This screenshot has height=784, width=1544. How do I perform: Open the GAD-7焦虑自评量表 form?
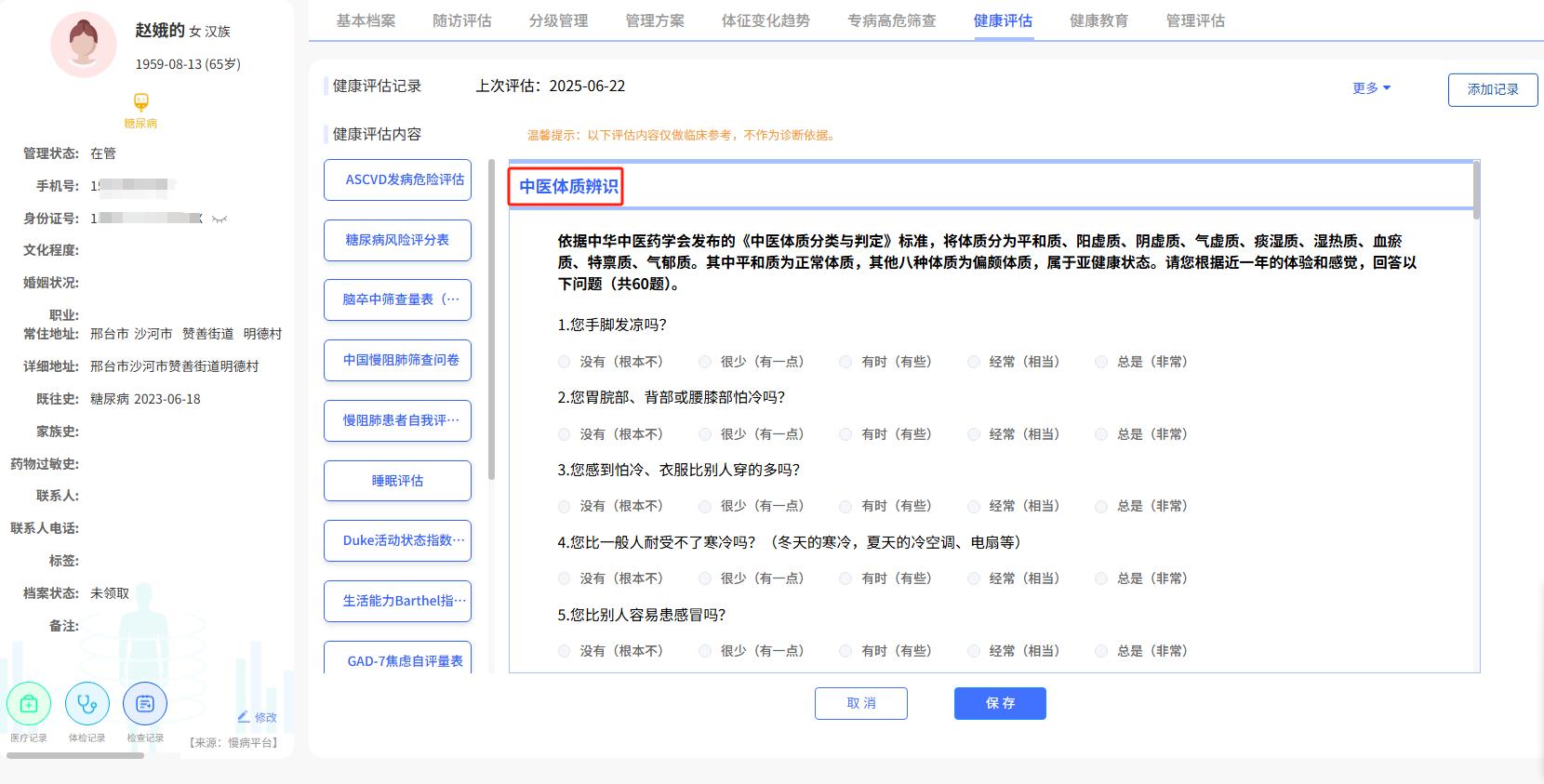pos(397,658)
